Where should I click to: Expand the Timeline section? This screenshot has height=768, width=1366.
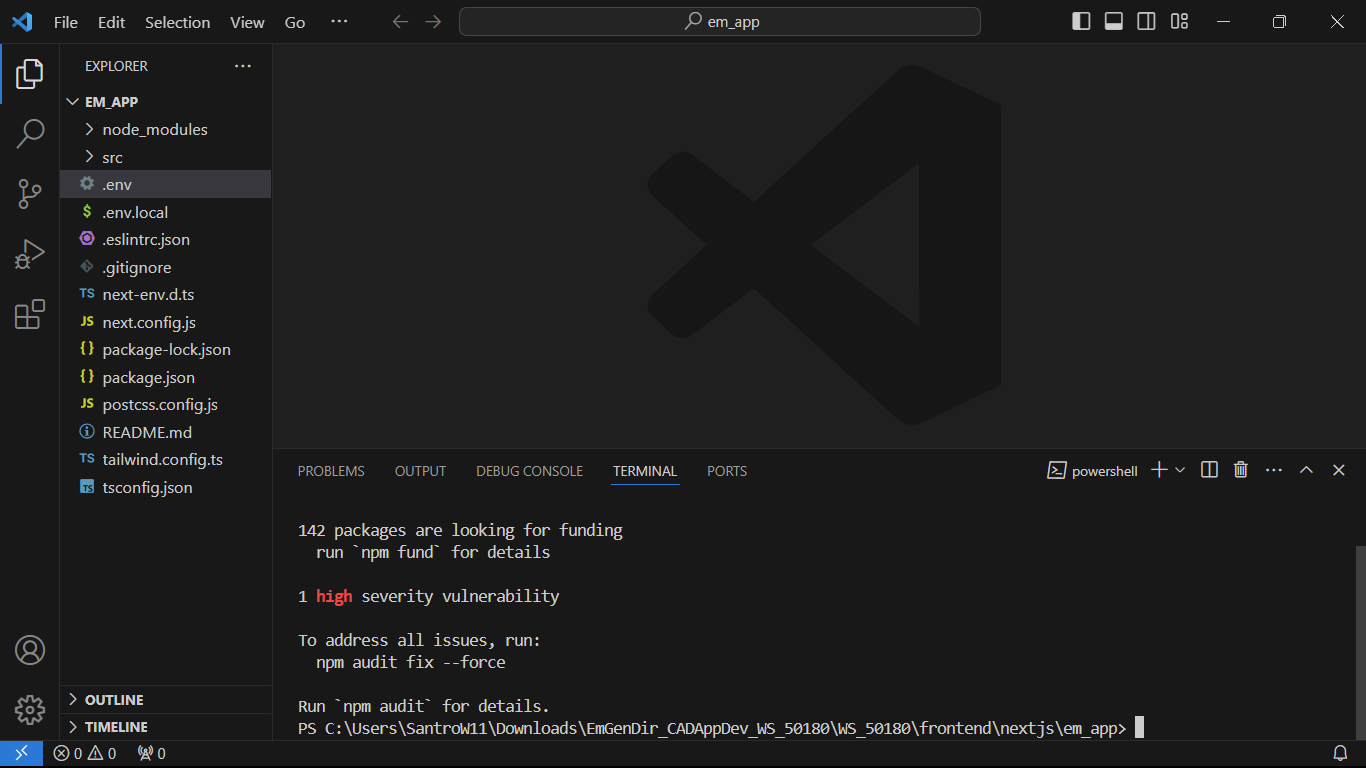coord(165,727)
